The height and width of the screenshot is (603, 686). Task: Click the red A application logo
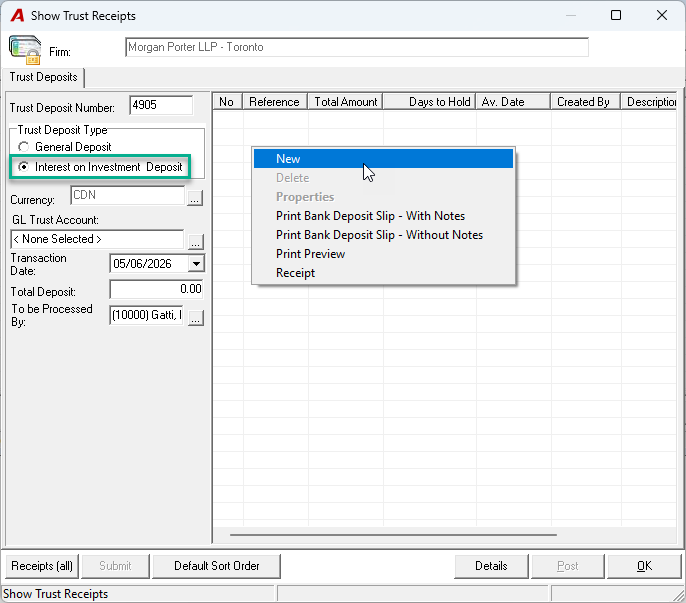pyautogui.click(x=18, y=16)
